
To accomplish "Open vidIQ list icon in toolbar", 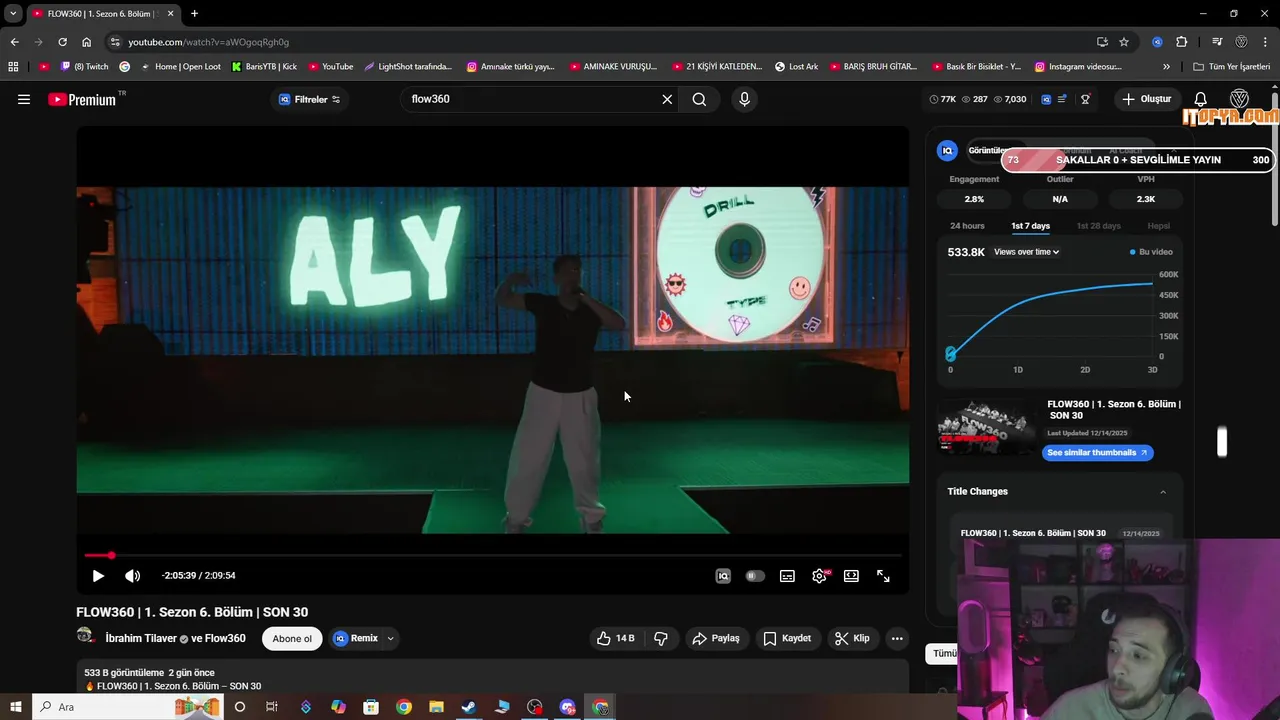I will point(1062,99).
